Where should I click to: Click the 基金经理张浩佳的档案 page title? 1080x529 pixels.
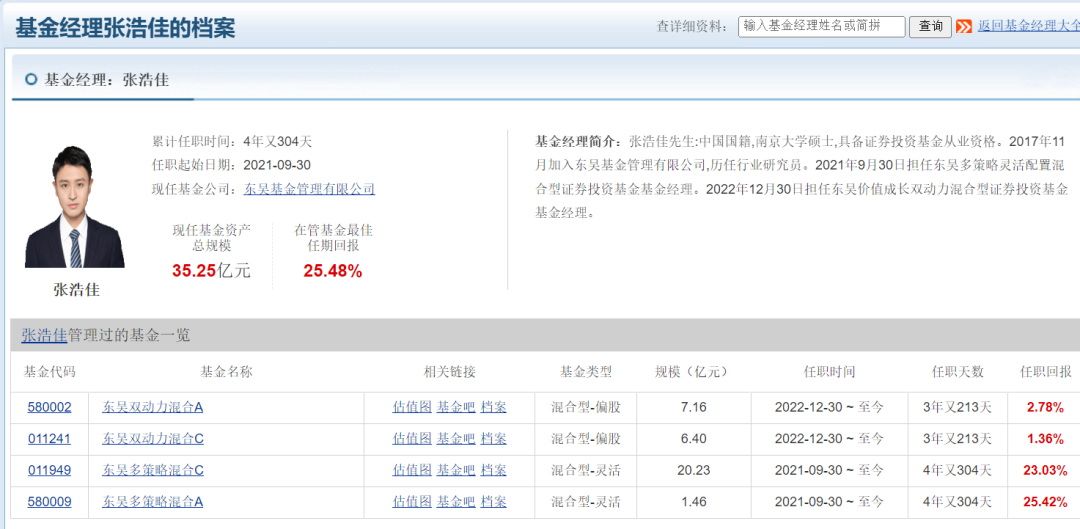click(x=125, y=28)
